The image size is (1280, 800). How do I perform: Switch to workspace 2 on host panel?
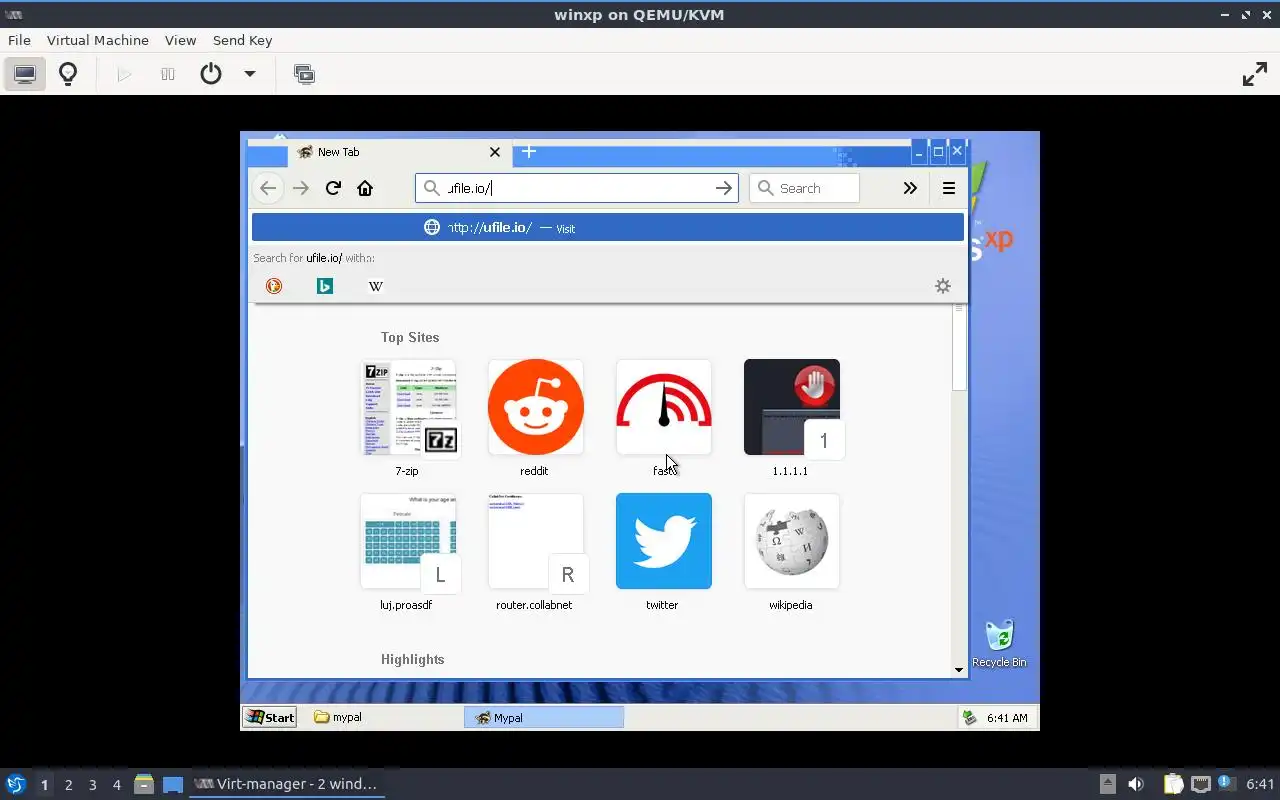(68, 784)
